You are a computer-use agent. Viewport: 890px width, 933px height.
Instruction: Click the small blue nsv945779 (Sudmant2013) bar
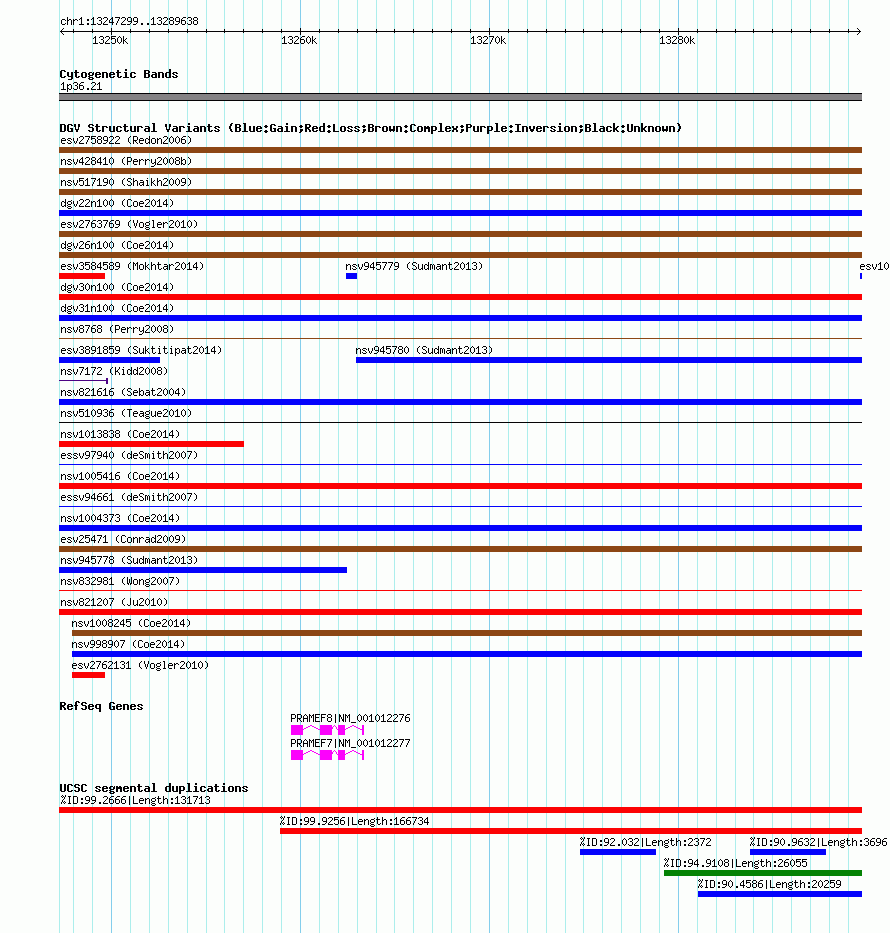click(352, 276)
